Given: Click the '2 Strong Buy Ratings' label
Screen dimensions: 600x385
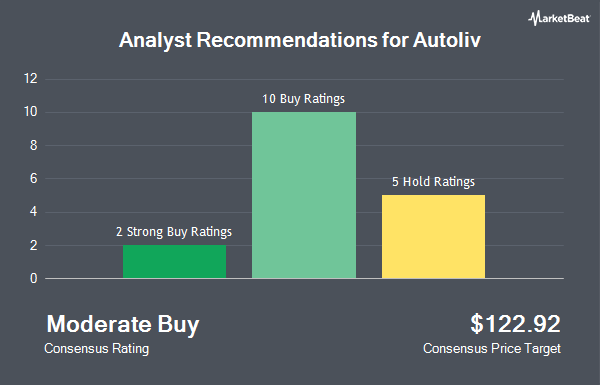Looking at the screenshot, I should (x=174, y=232).
